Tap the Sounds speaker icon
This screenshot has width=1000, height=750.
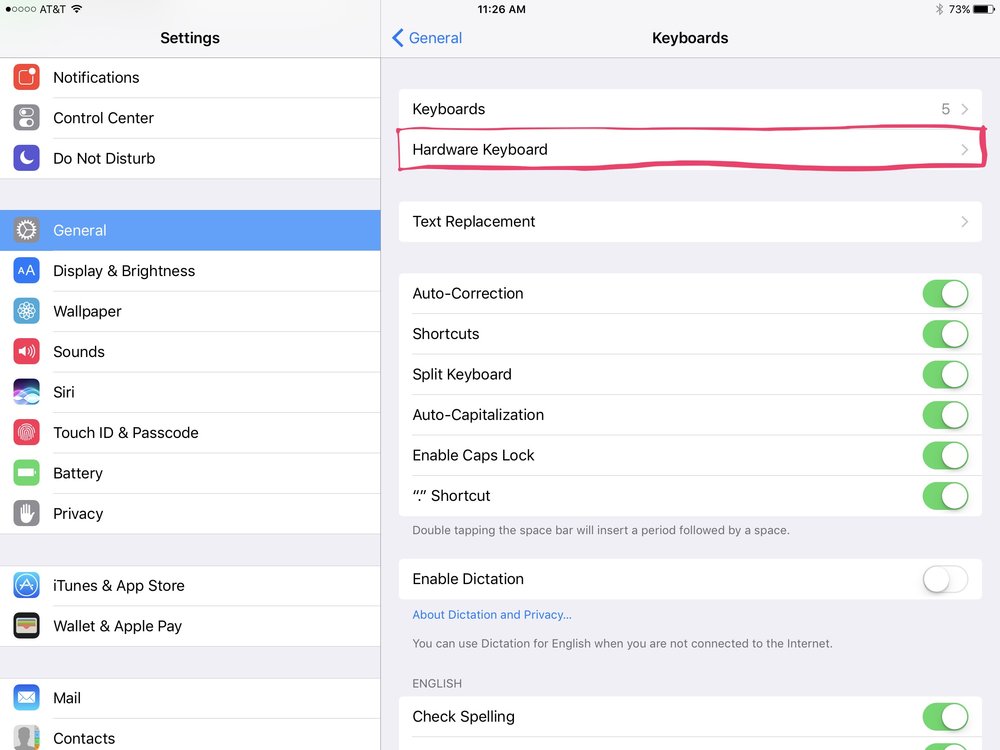coord(27,352)
